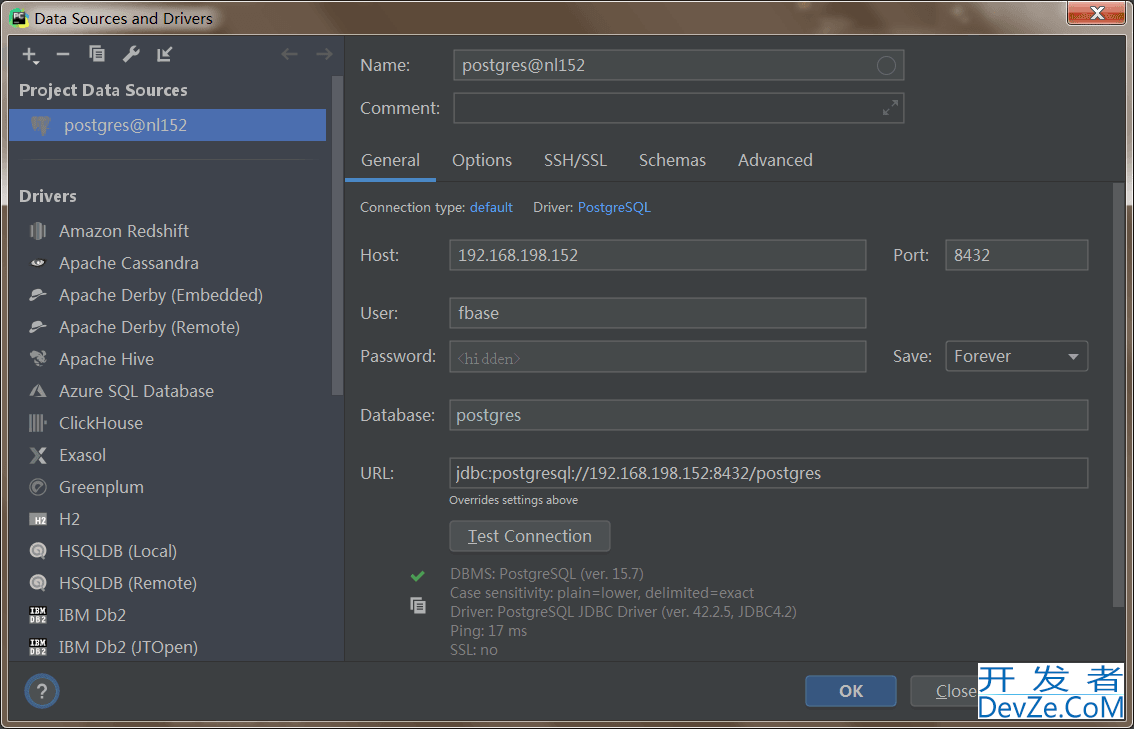
Task: Click the Name input field
Action: [x=678, y=65]
